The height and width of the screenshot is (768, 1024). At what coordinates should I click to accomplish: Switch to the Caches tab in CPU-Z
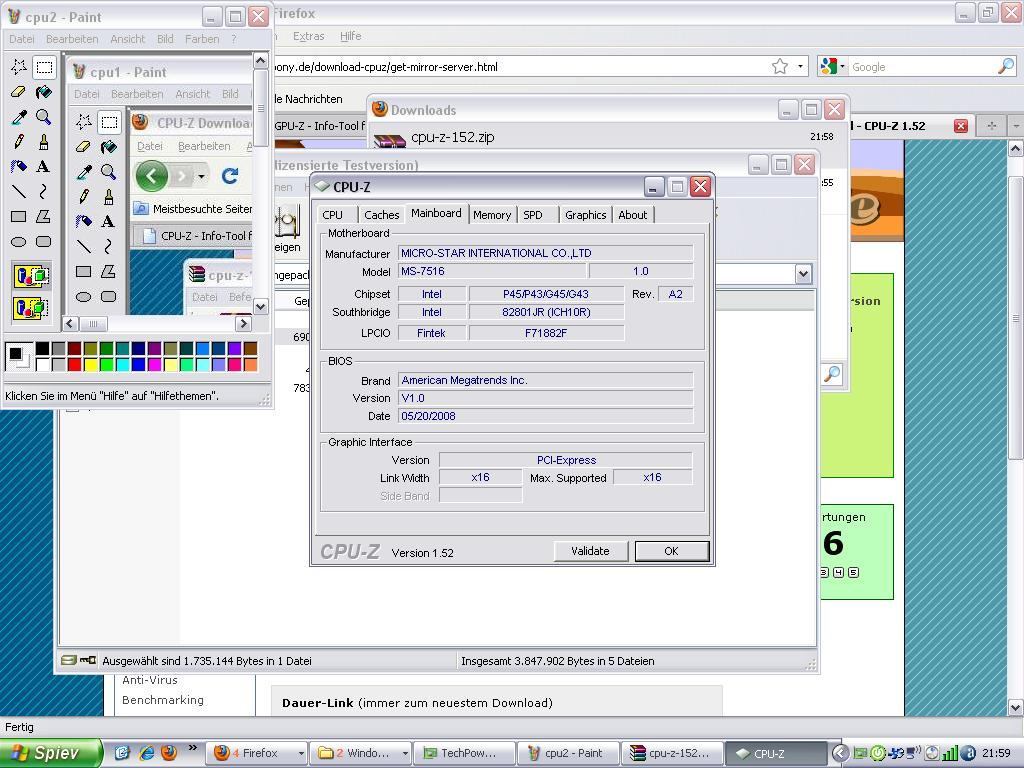[x=381, y=215]
